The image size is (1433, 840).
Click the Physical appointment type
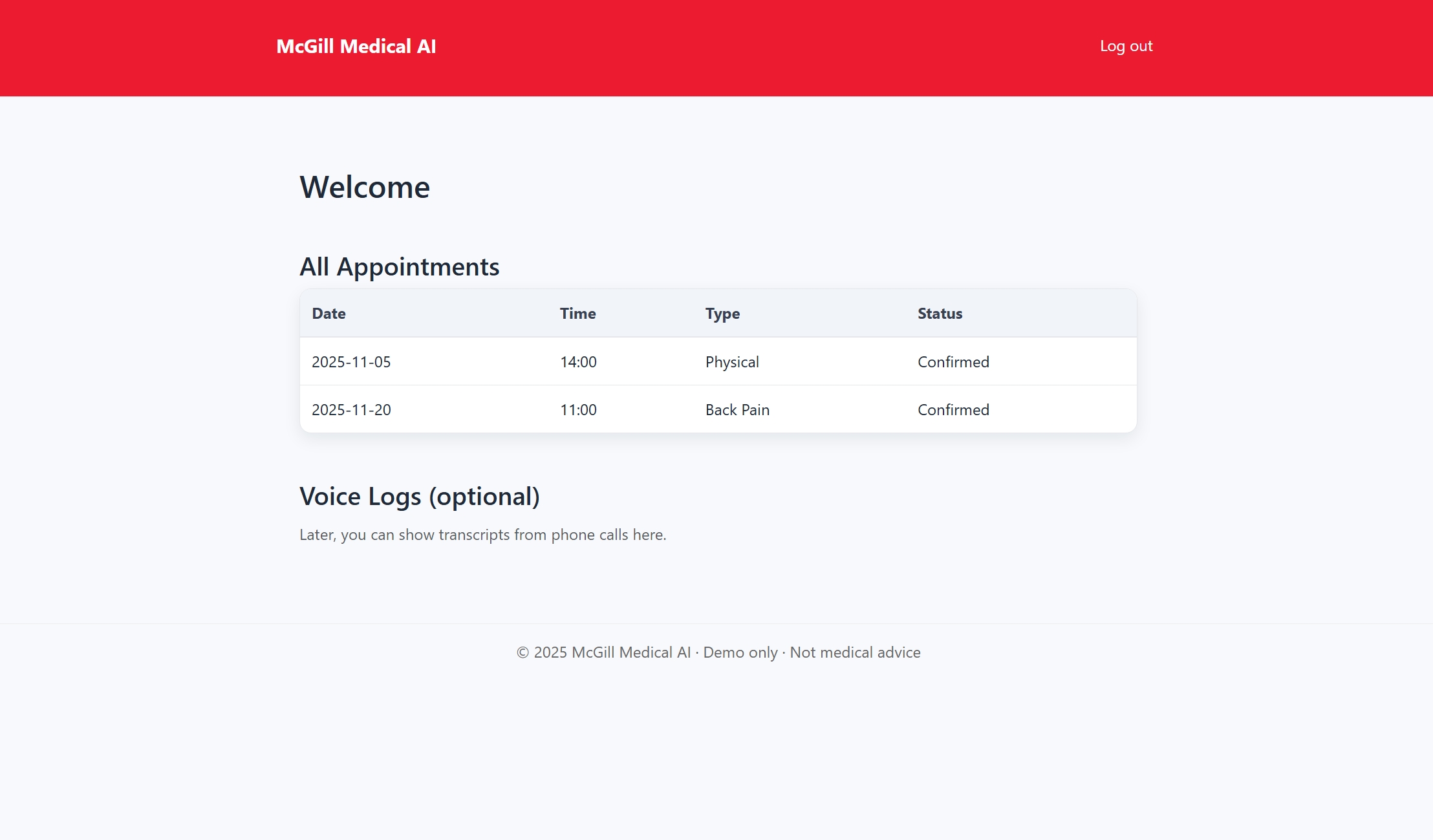(x=732, y=362)
